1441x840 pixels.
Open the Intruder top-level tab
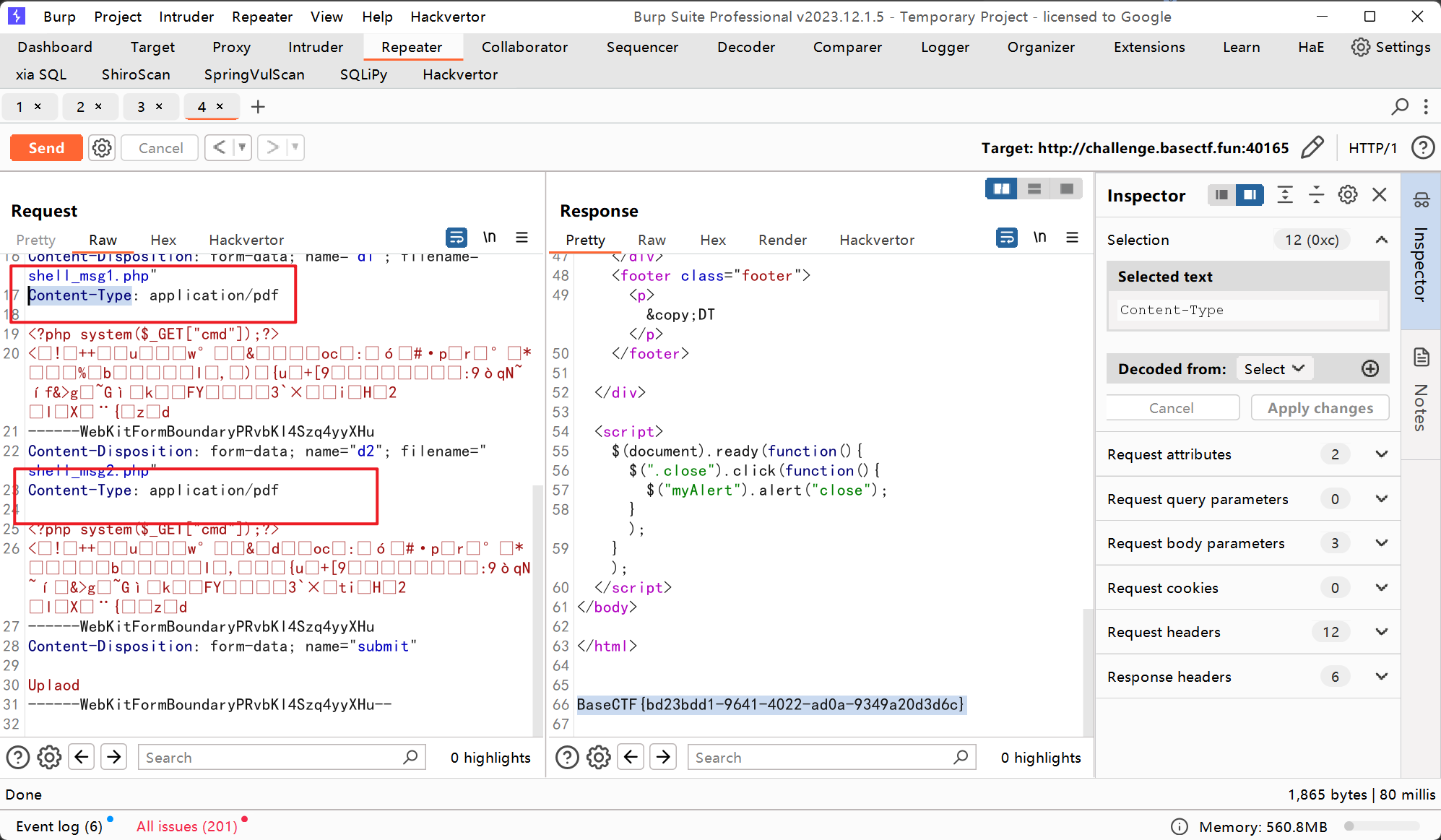[x=316, y=47]
